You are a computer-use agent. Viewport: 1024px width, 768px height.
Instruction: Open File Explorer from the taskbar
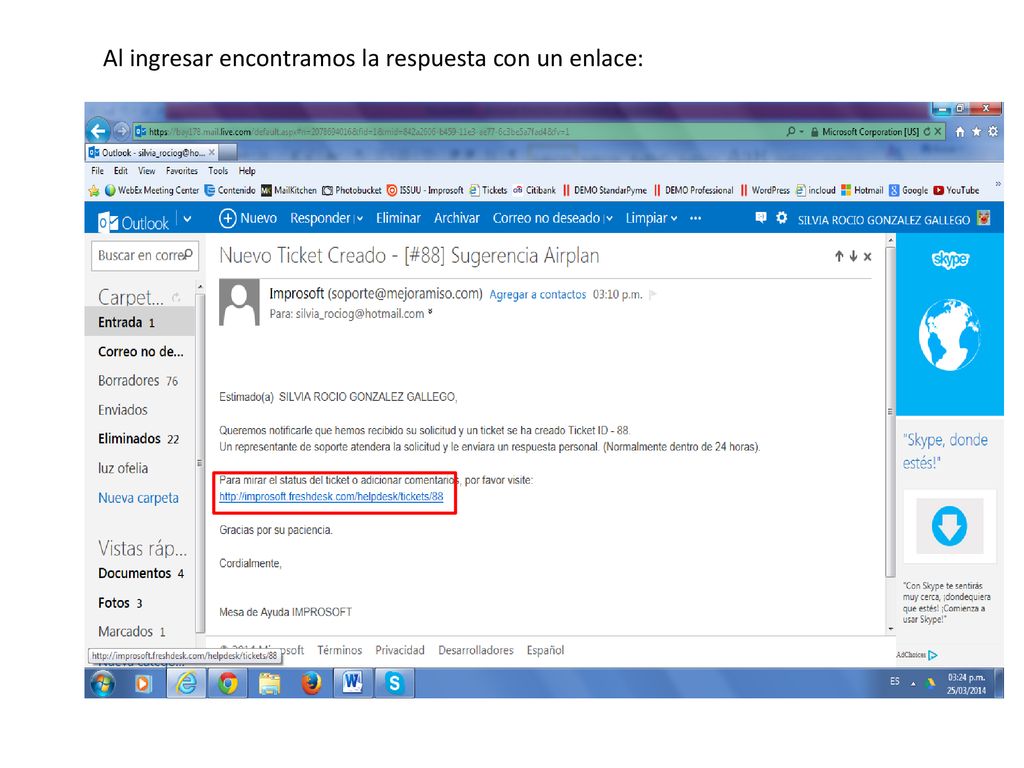coord(269,683)
